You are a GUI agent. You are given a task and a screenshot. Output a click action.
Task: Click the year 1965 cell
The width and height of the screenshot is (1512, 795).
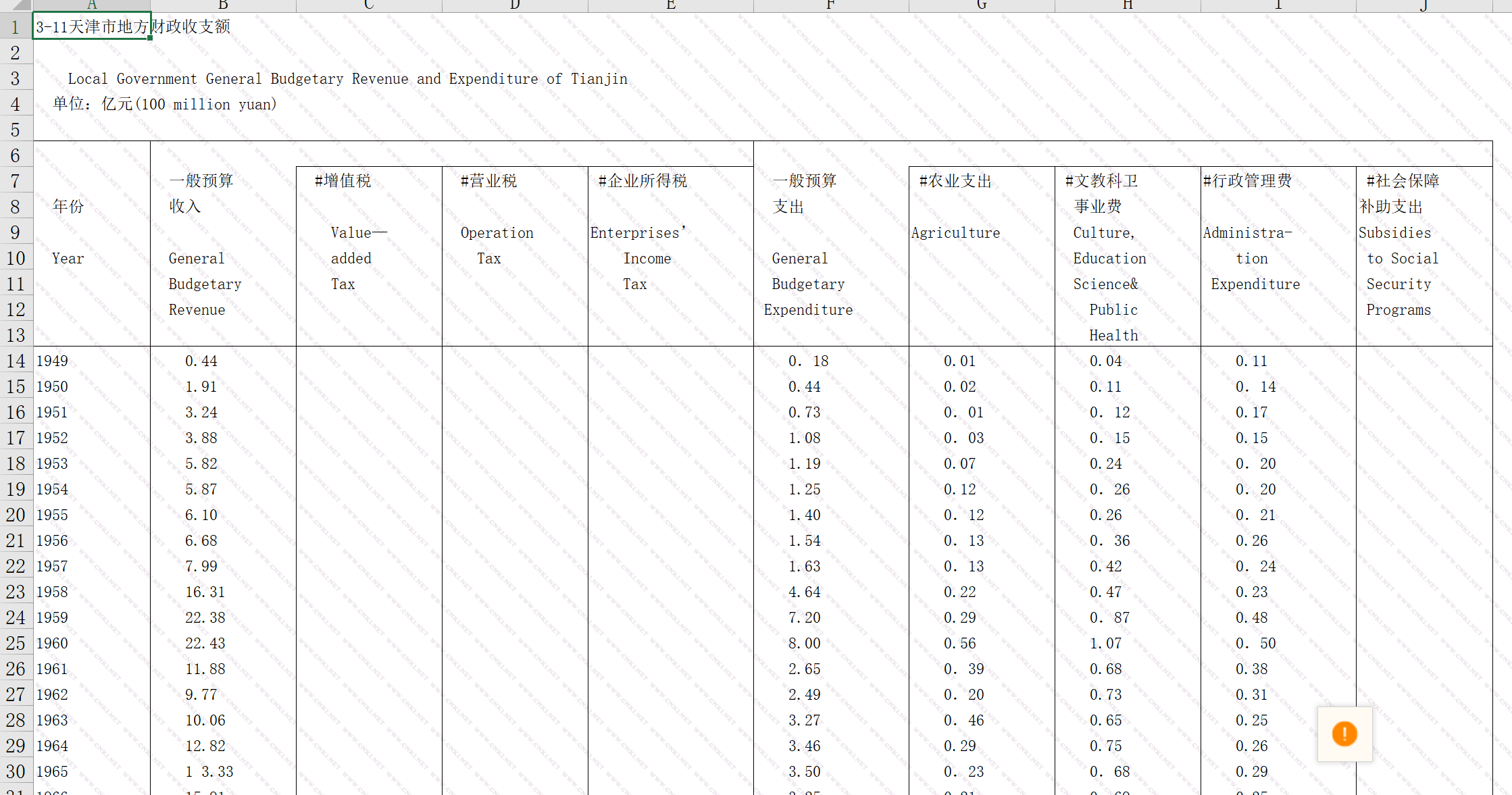53,772
